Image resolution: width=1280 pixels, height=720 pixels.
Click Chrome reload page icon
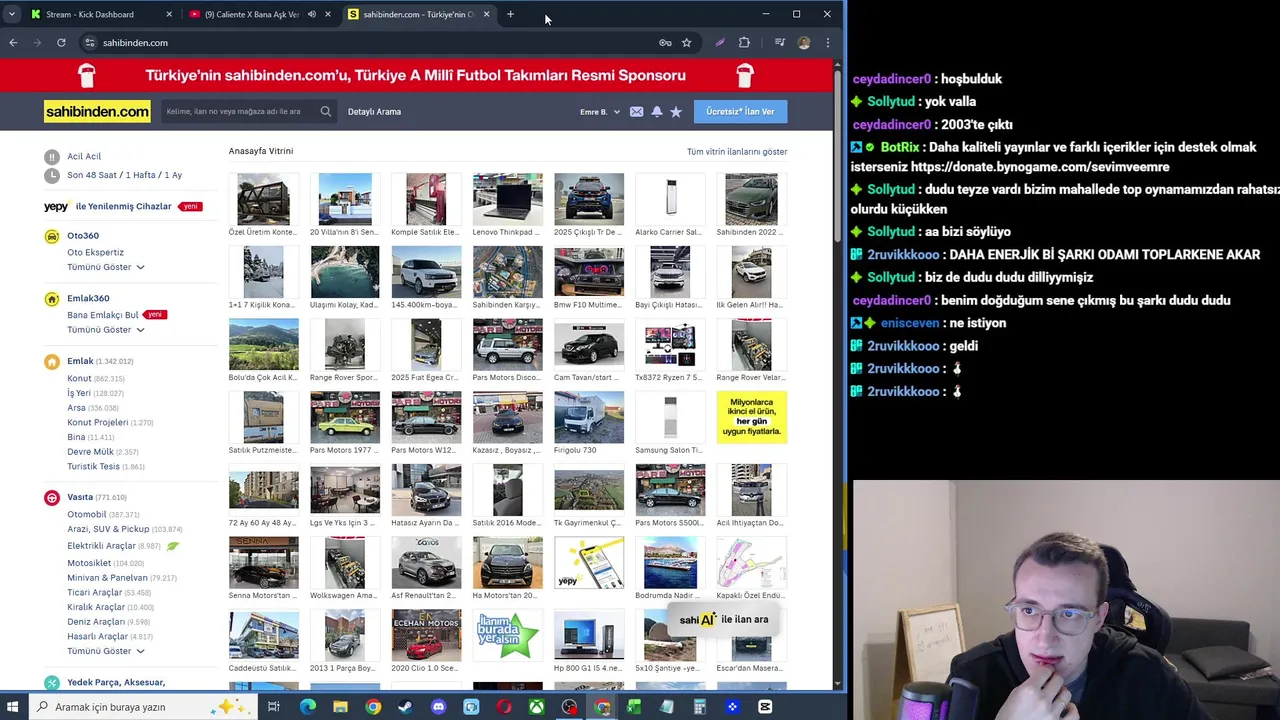point(61,43)
